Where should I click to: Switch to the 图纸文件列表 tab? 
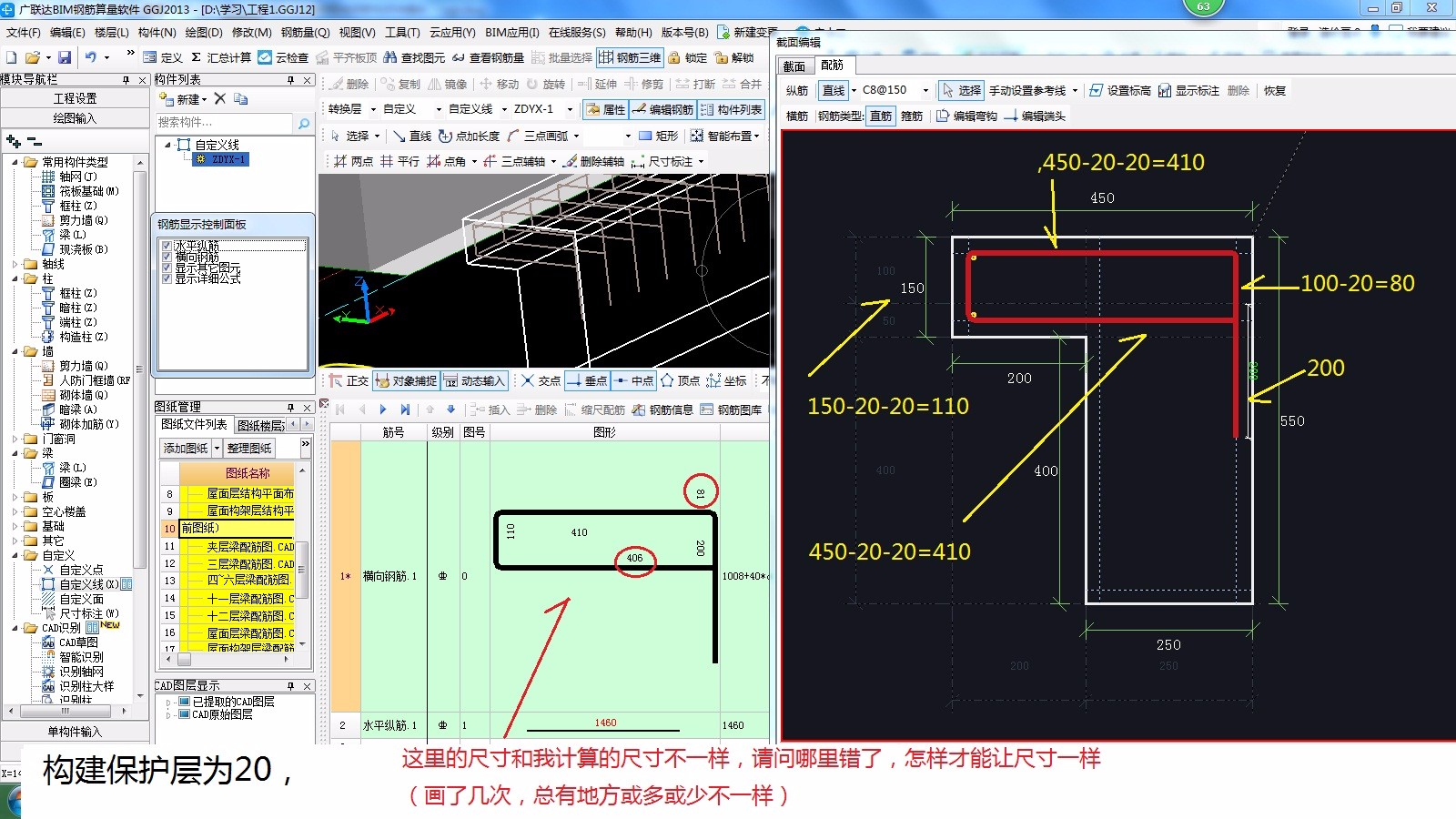[x=194, y=424]
